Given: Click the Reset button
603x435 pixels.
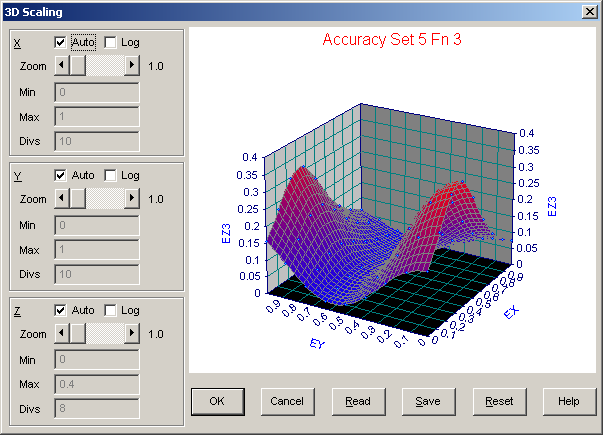Looking at the screenshot, I should pyautogui.click(x=499, y=402).
